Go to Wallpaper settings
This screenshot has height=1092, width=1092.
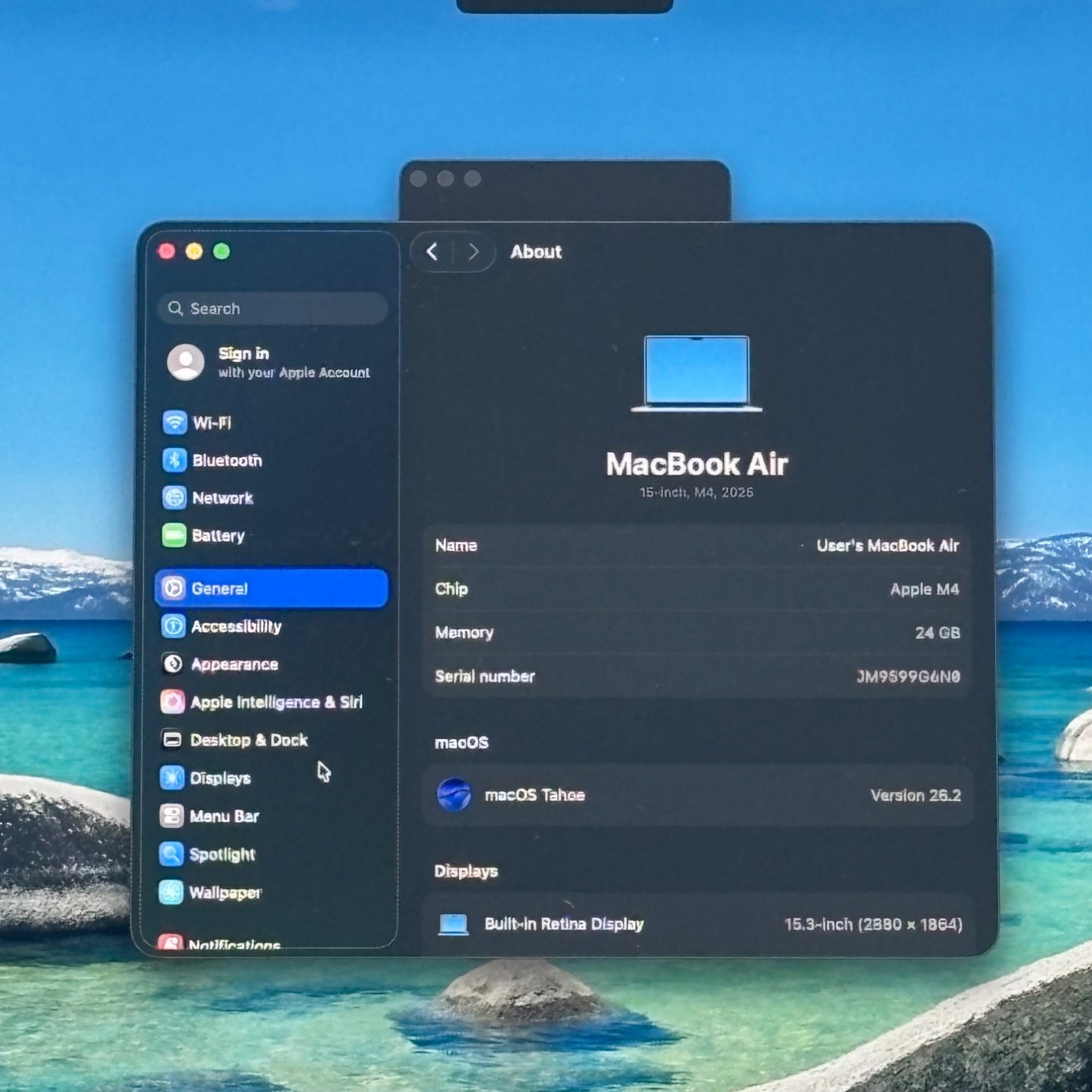(x=224, y=892)
